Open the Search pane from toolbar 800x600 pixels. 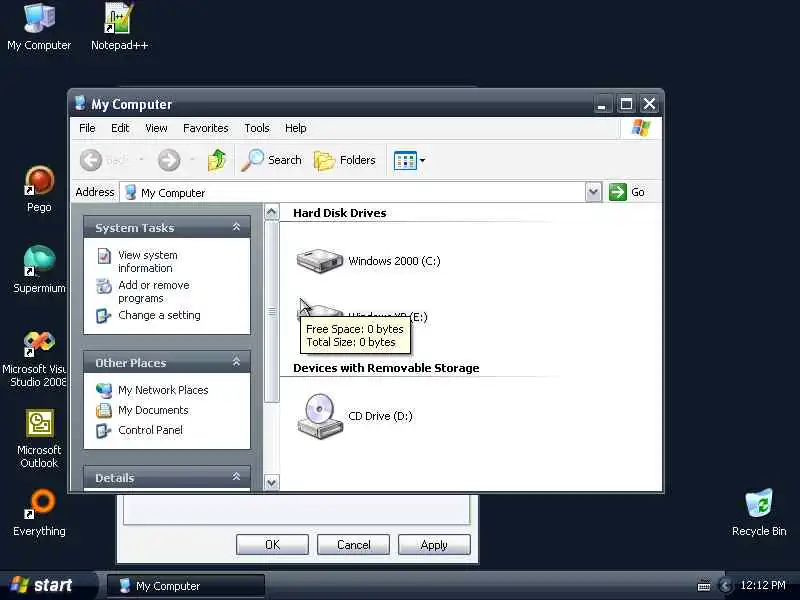pyautogui.click(x=271, y=160)
